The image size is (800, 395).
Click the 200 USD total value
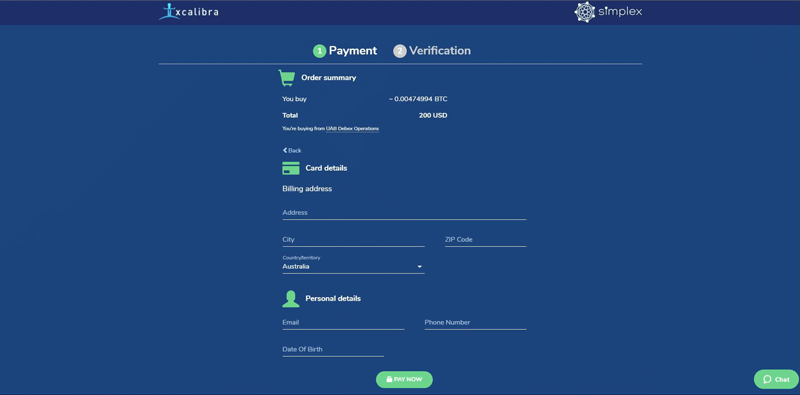tap(433, 115)
